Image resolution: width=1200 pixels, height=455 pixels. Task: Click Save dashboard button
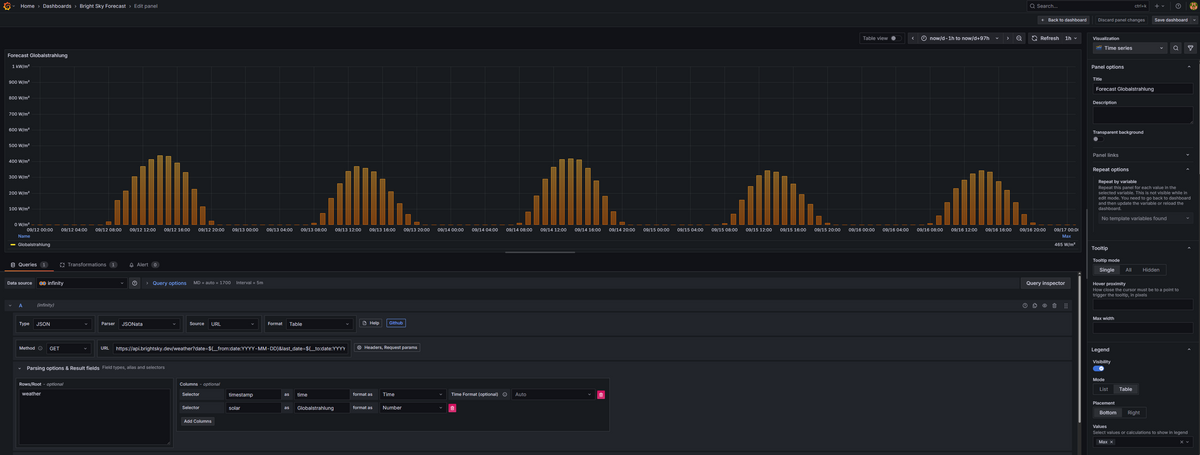(x=1170, y=20)
